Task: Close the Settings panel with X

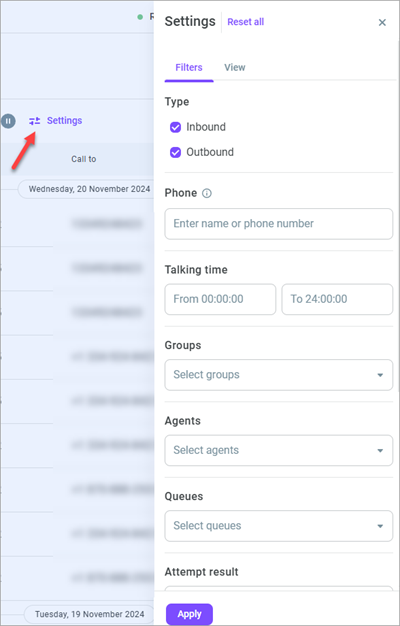Action: coord(382,22)
